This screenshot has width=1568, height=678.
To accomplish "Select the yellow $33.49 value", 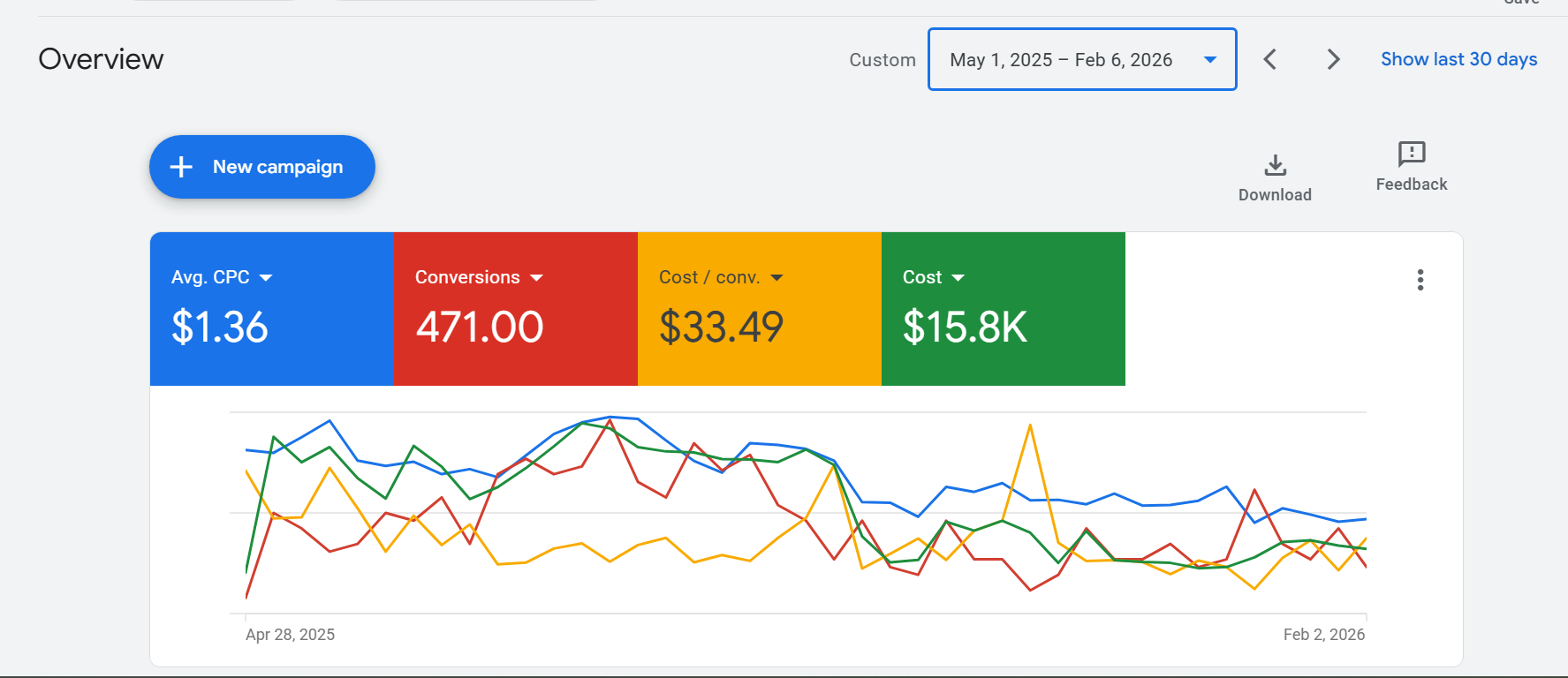I will tap(721, 328).
